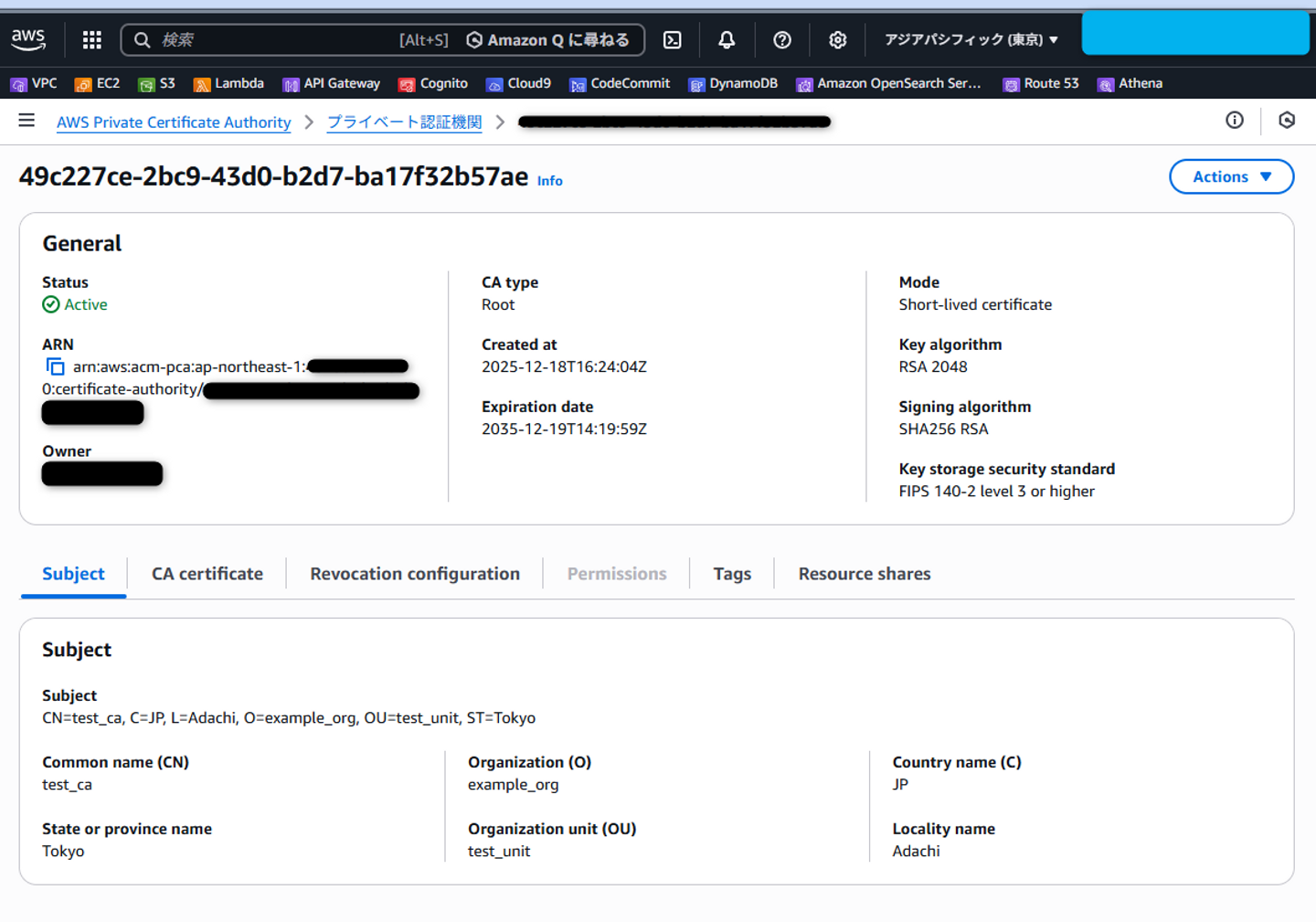Open the hexagon panel icon beside info
The height and width of the screenshot is (922, 1316).
point(1287,120)
